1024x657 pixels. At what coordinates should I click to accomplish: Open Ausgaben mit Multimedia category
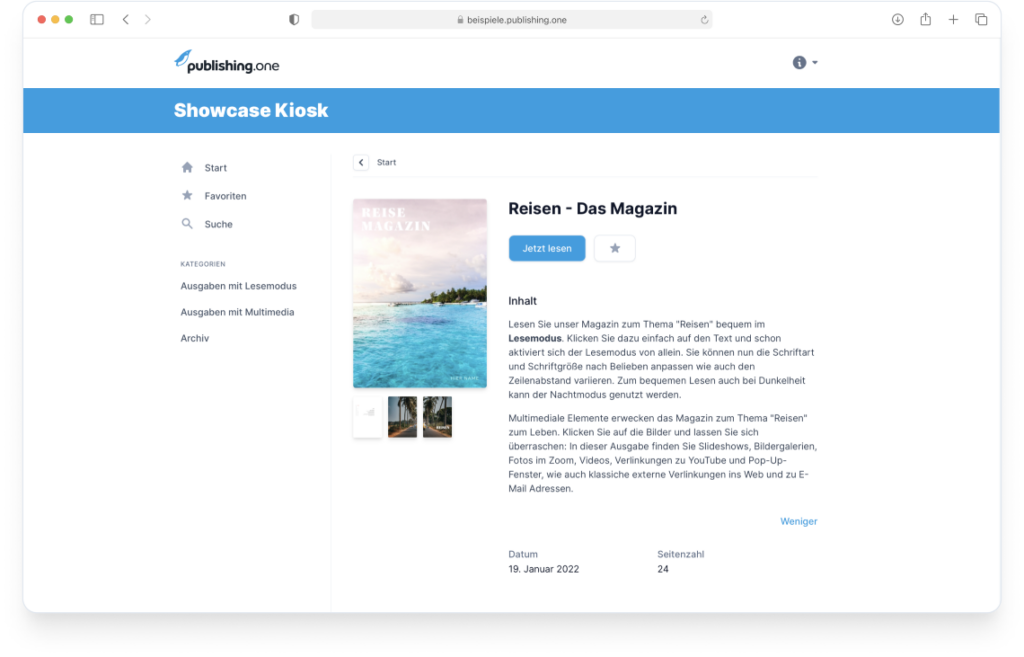(237, 312)
